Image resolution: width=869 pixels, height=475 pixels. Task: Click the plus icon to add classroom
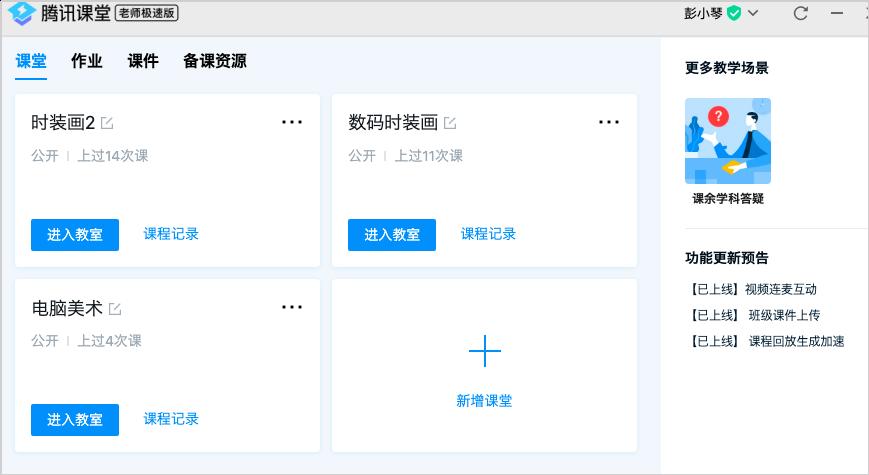pos(484,351)
